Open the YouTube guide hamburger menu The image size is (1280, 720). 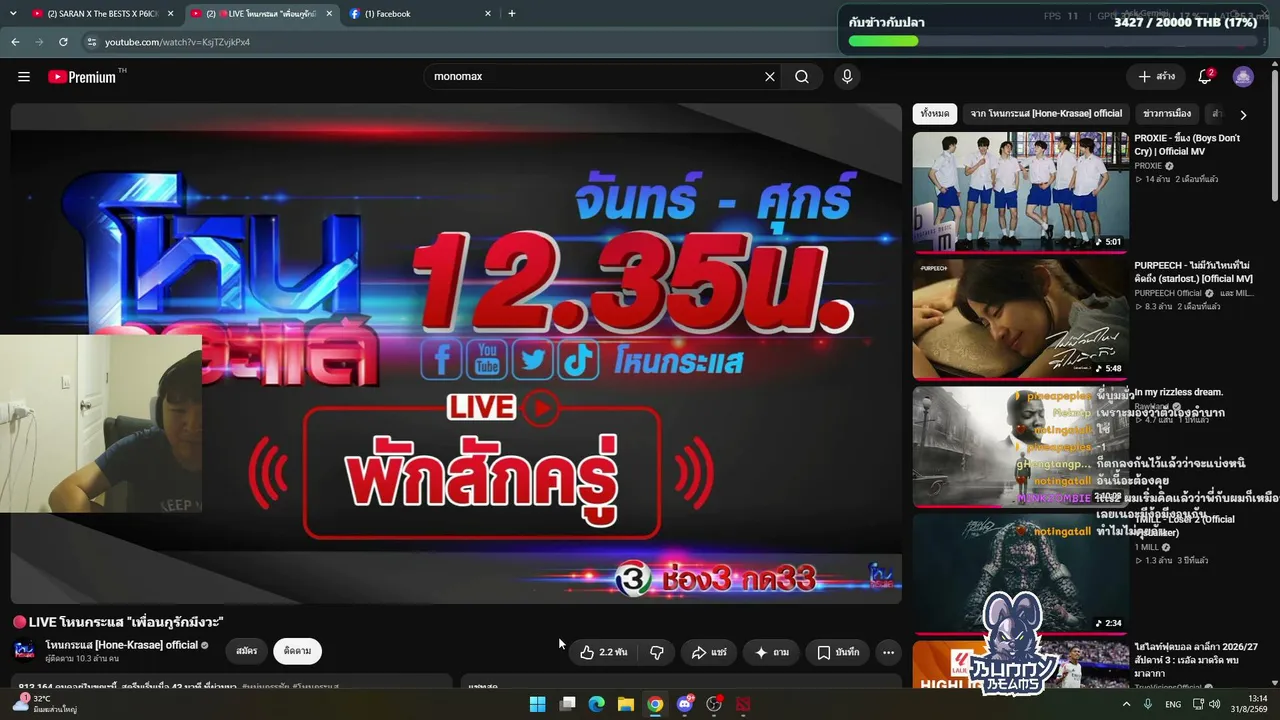[24, 77]
